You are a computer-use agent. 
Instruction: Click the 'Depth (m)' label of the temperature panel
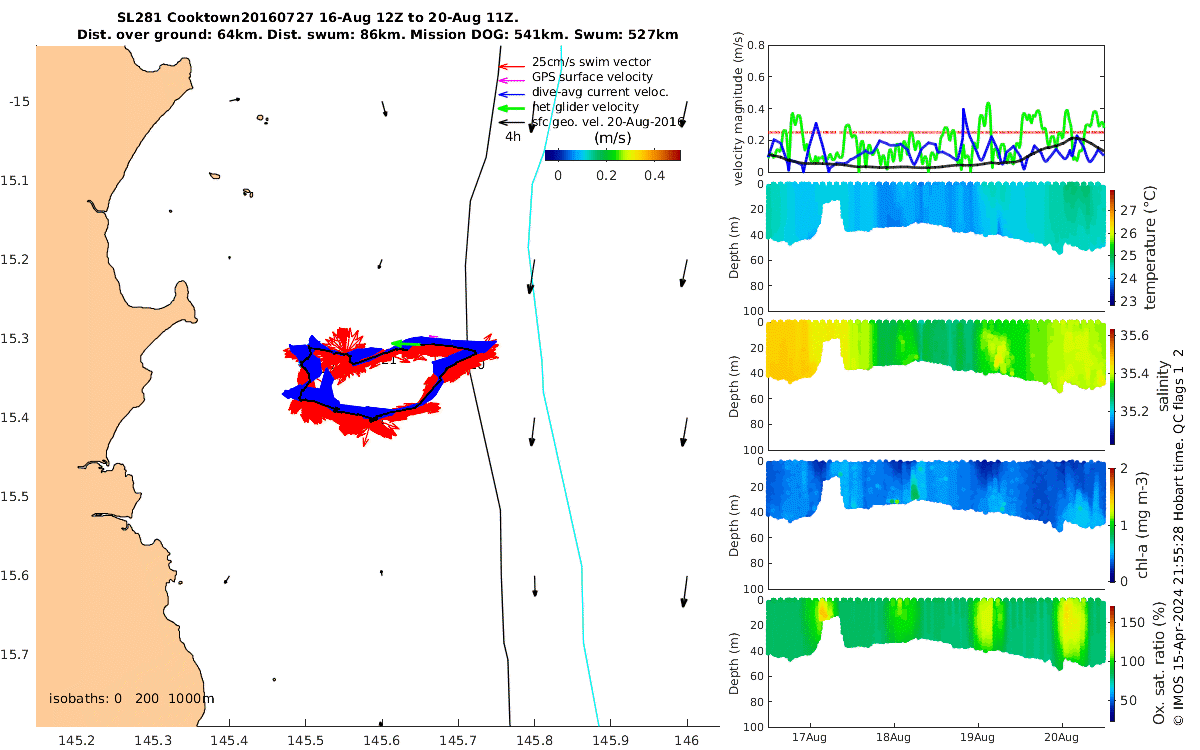point(735,245)
